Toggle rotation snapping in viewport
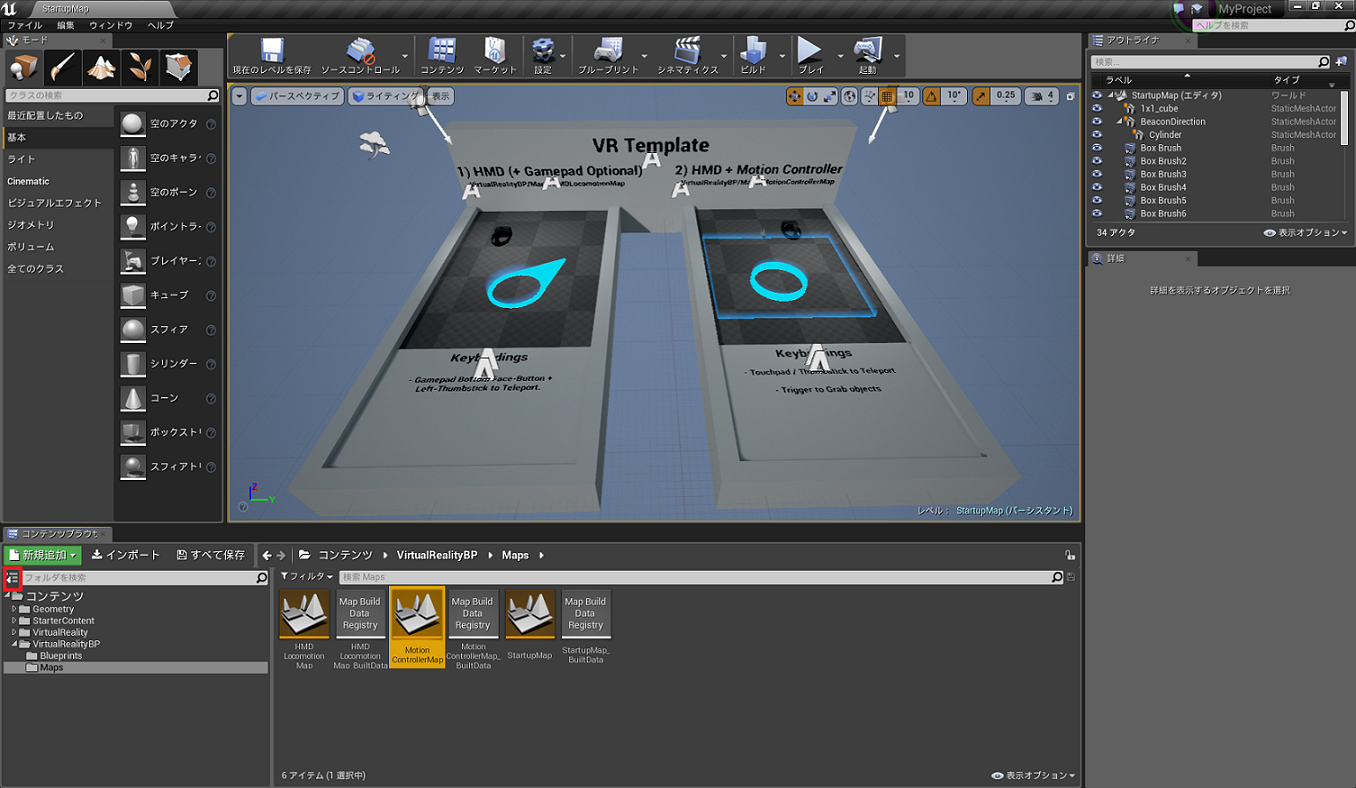 [931, 96]
